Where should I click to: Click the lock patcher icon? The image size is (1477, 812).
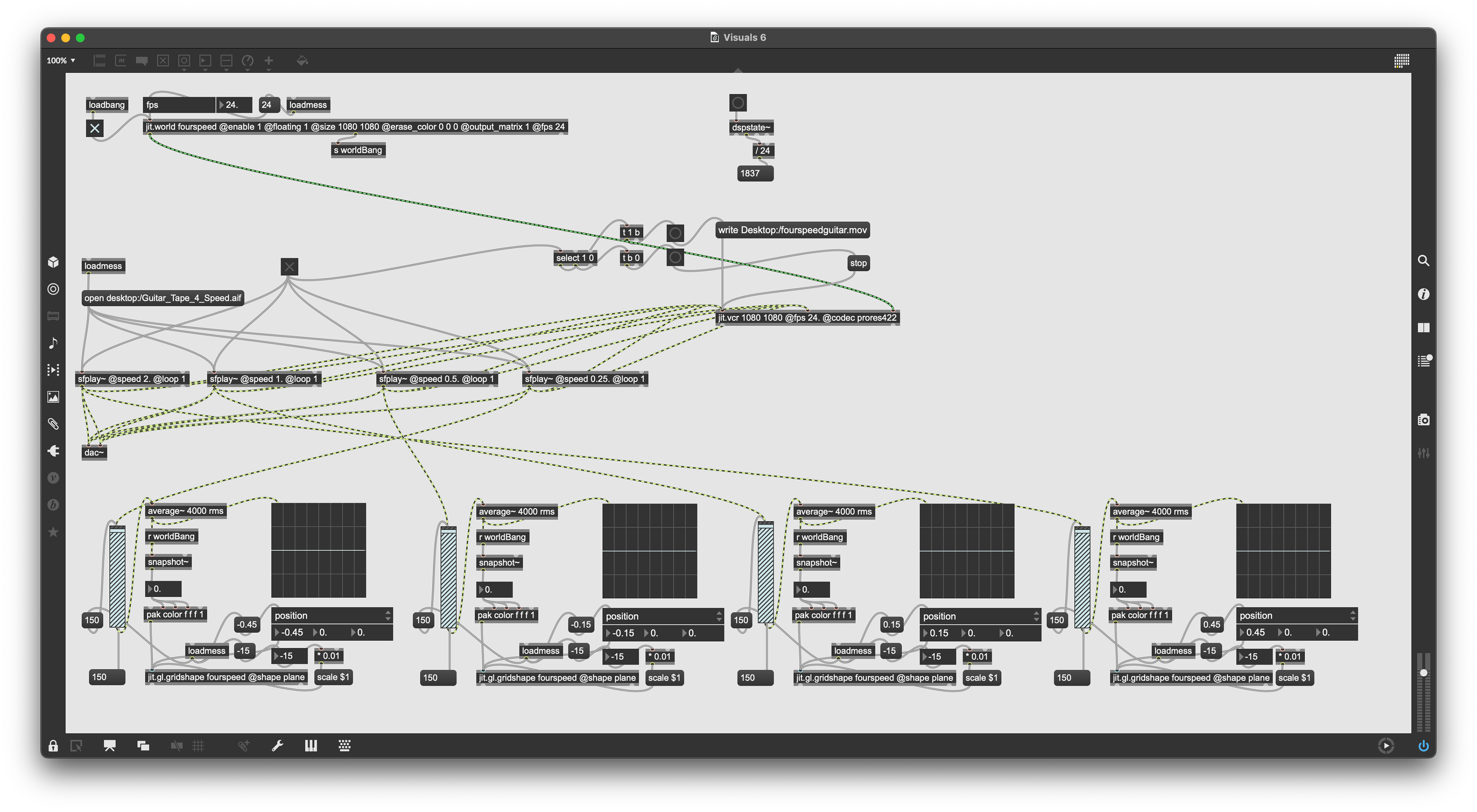point(53,745)
